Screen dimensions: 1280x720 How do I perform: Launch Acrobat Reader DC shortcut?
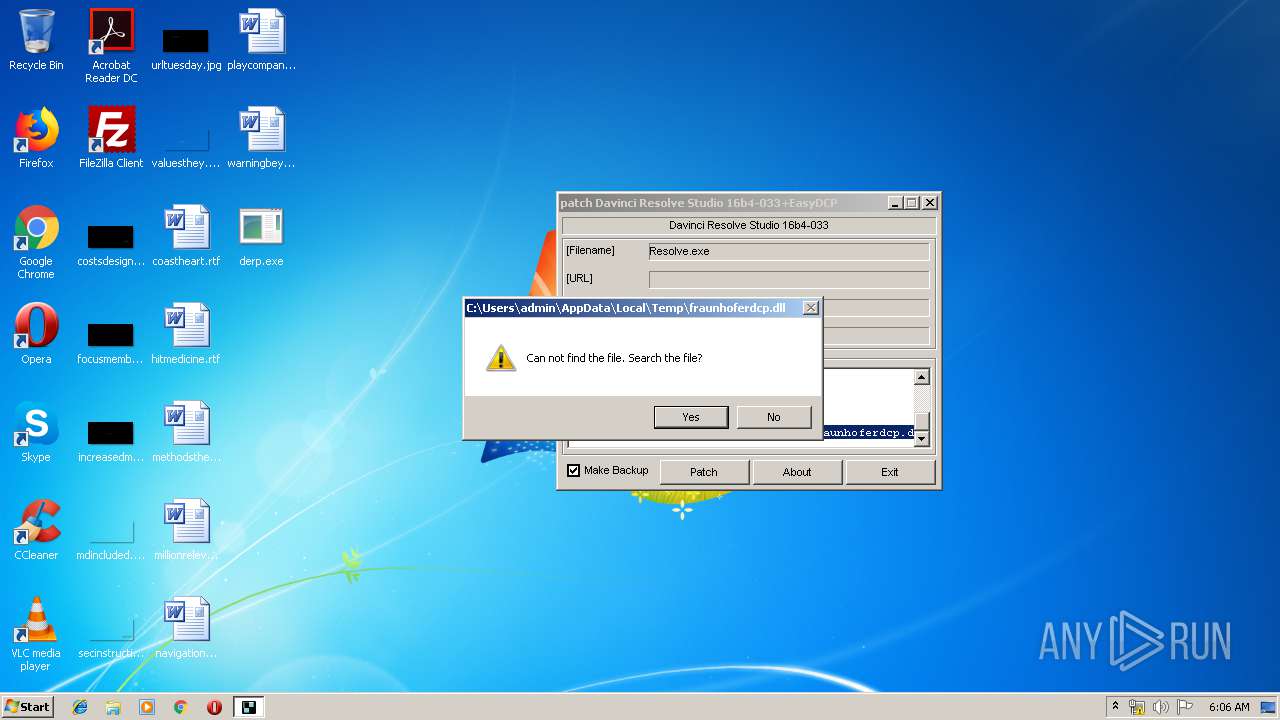pos(111,46)
